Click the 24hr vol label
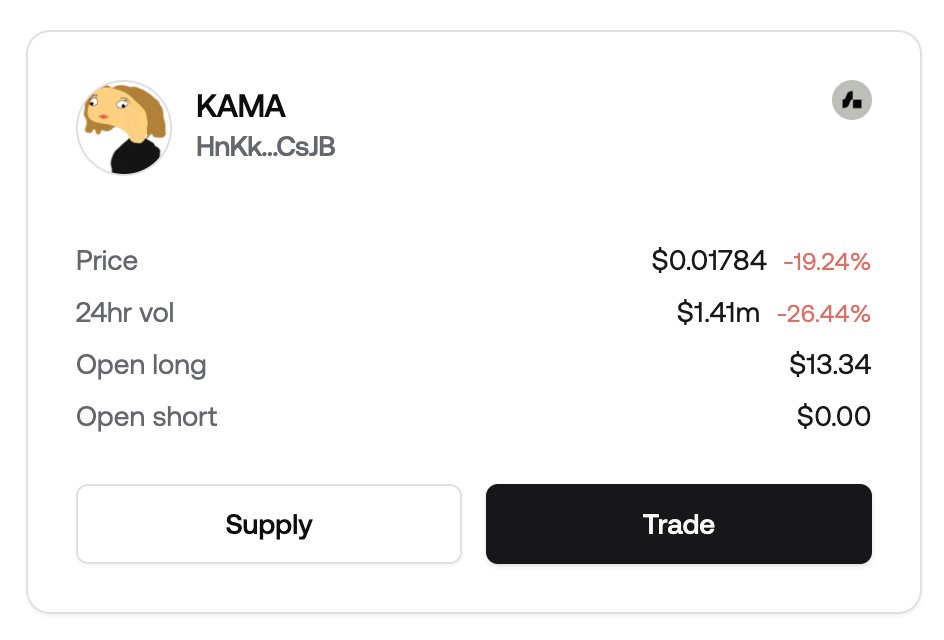Viewport: 944px width, 640px height. [125, 312]
